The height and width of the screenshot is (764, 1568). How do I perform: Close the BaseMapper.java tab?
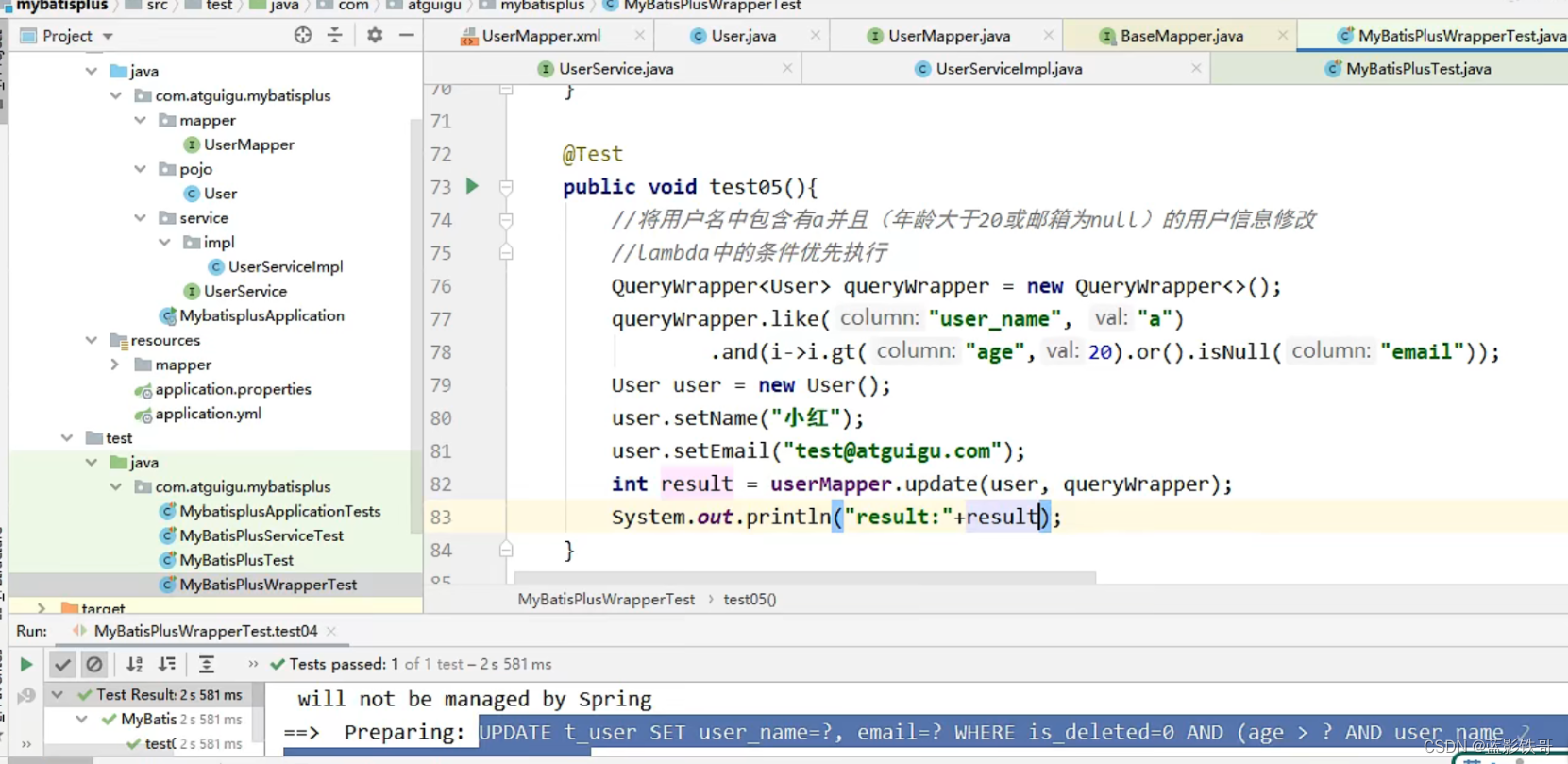click(1282, 35)
